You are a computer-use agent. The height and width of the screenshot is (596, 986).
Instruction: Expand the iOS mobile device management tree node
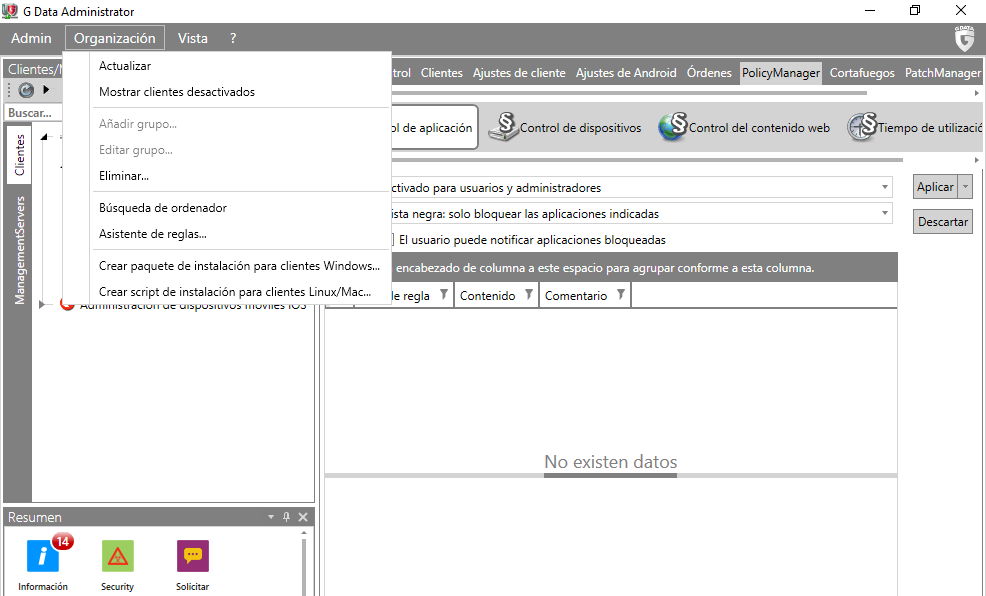point(42,305)
